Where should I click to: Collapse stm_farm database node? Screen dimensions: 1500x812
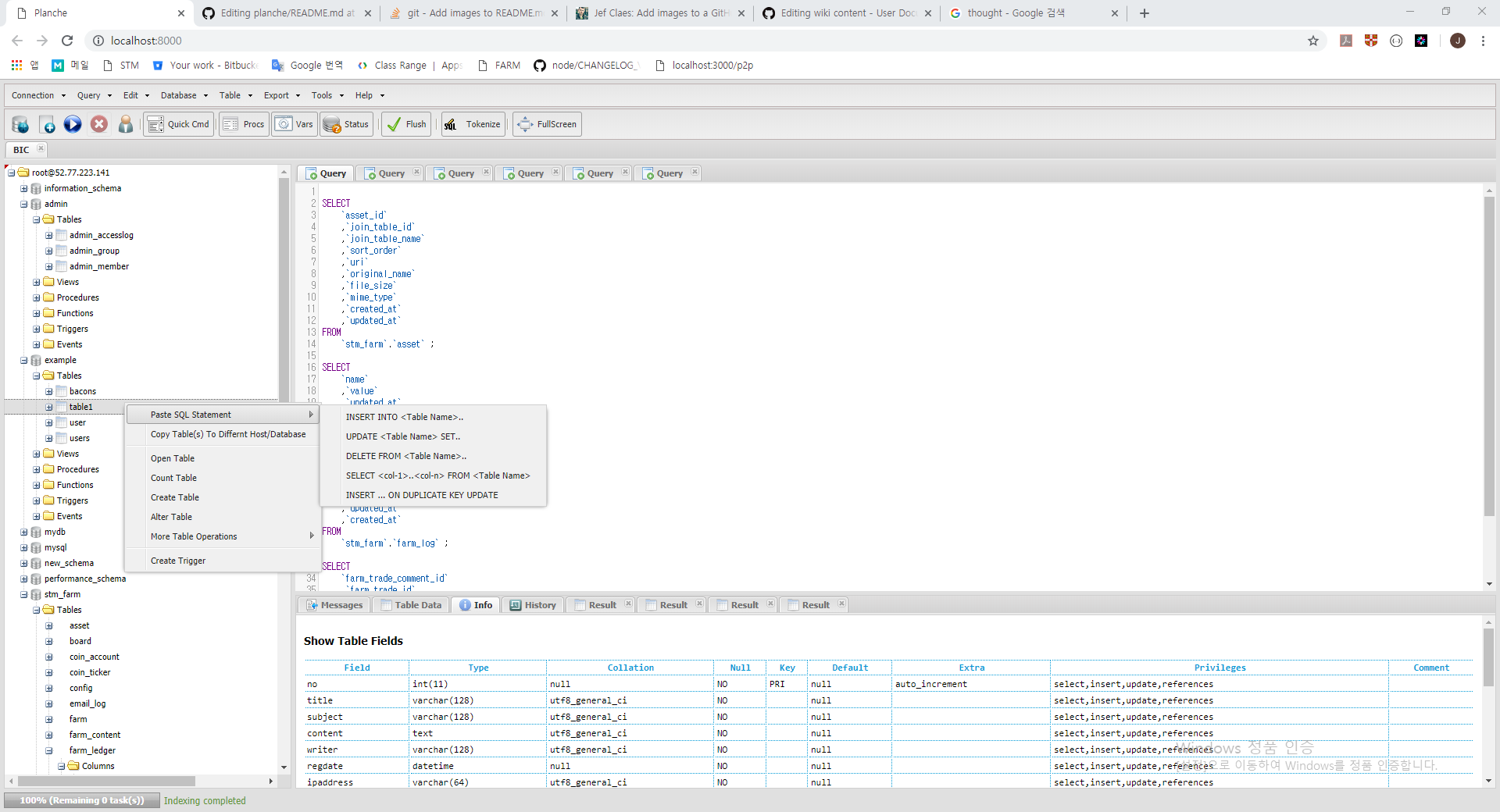pyautogui.click(x=24, y=594)
